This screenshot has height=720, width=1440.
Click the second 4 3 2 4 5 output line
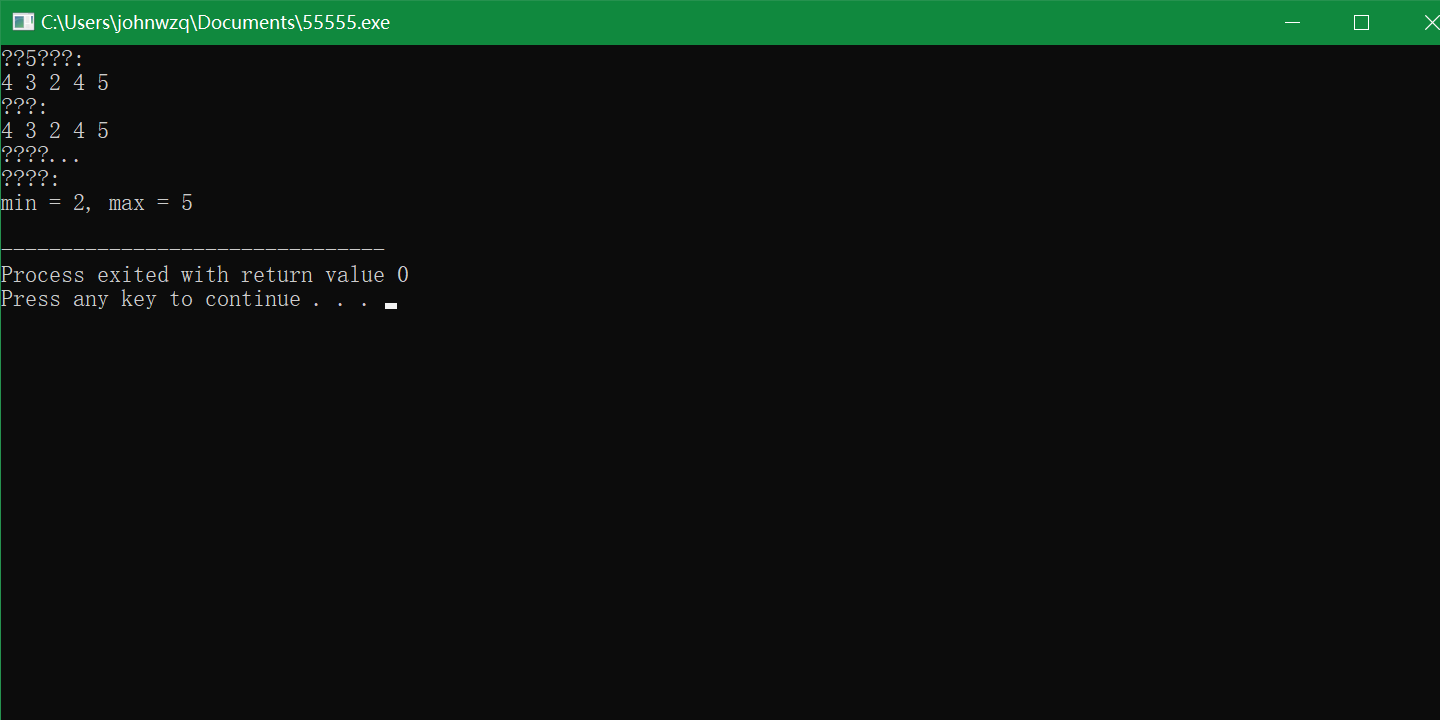click(54, 130)
